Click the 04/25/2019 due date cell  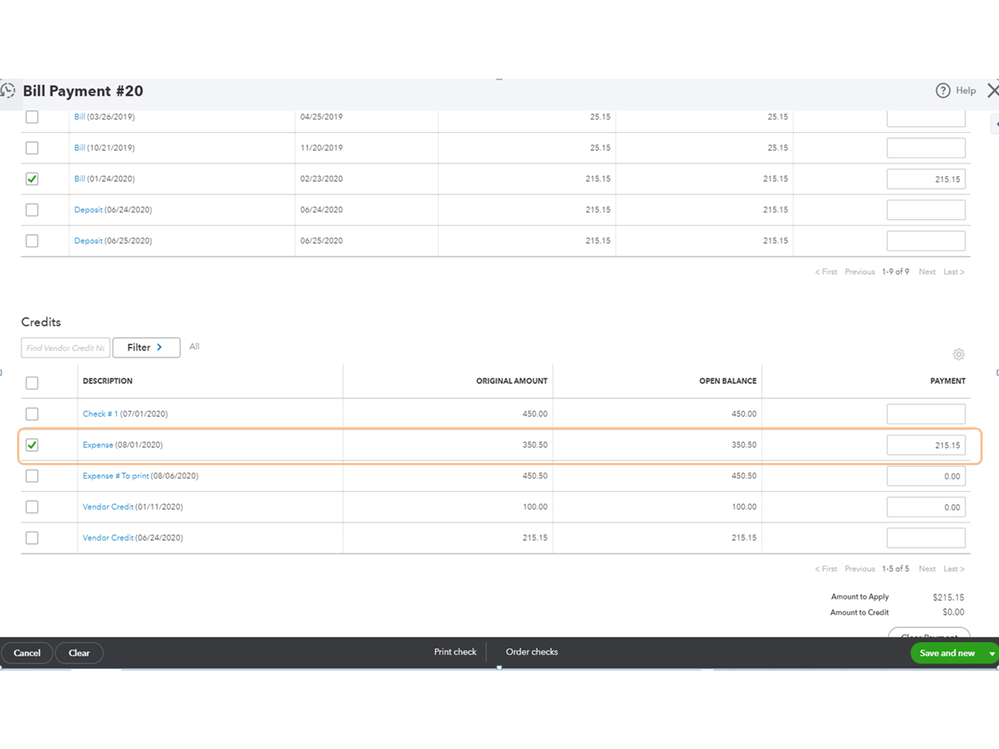321,117
